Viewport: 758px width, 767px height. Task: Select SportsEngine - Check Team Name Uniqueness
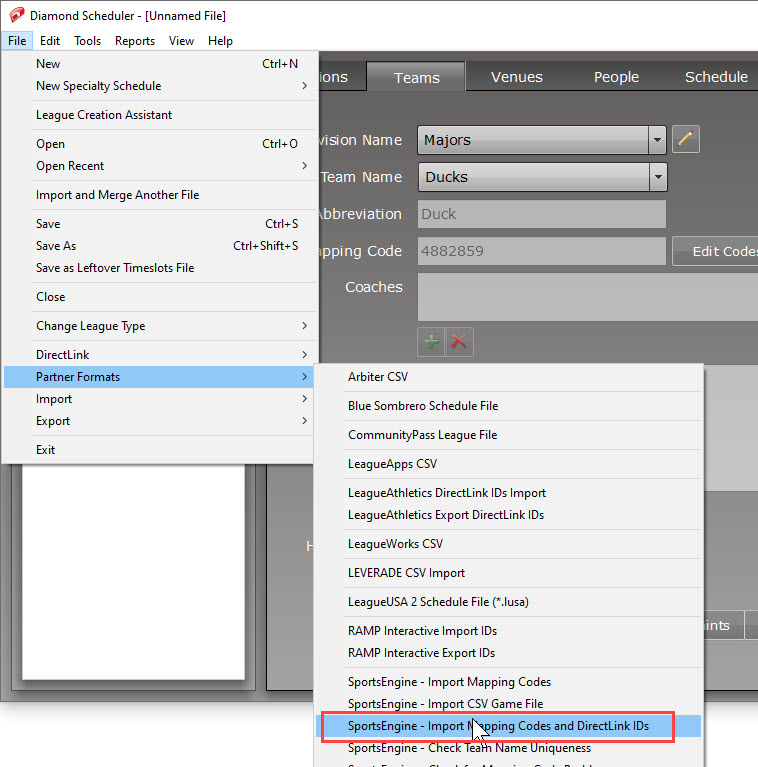click(509, 748)
